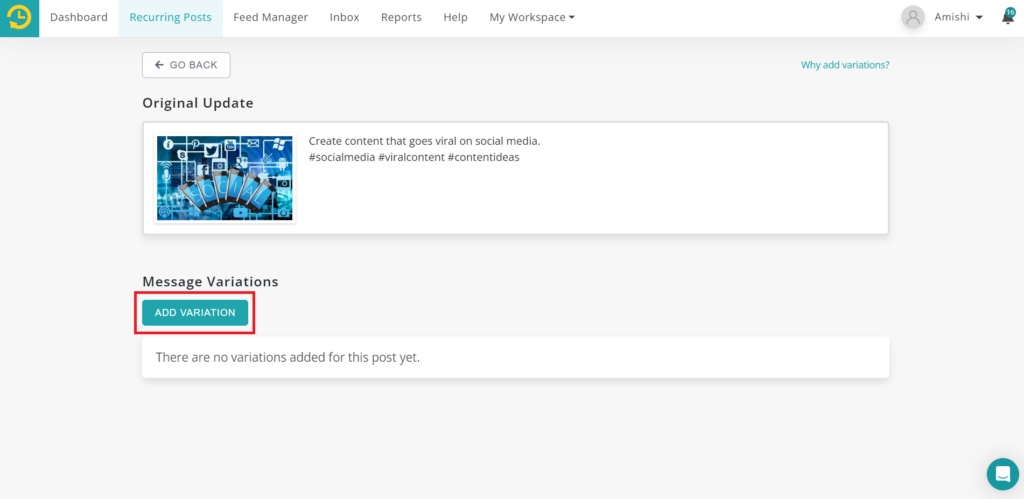This screenshot has height=499, width=1024.
Task: Click the GO BACK button
Action: [186, 65]
